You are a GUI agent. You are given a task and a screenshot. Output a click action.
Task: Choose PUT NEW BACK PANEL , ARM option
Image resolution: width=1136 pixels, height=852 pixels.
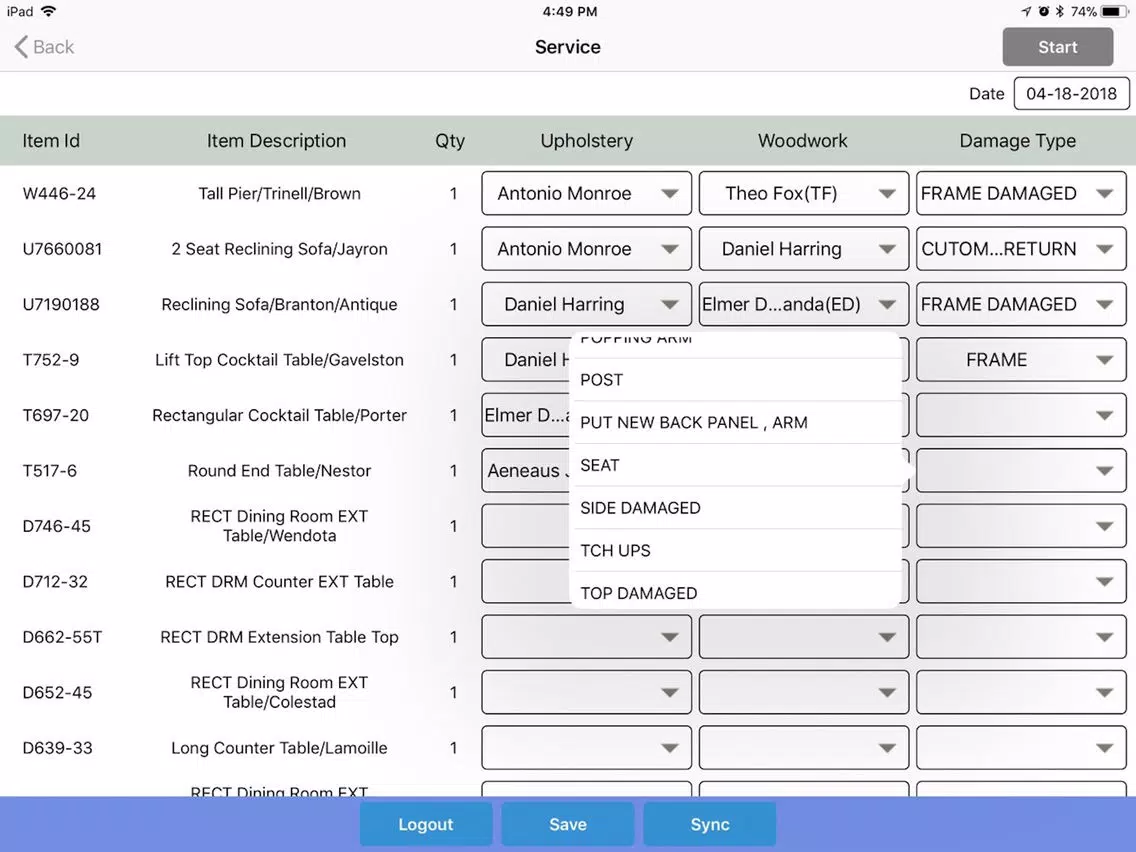(736, 422)
